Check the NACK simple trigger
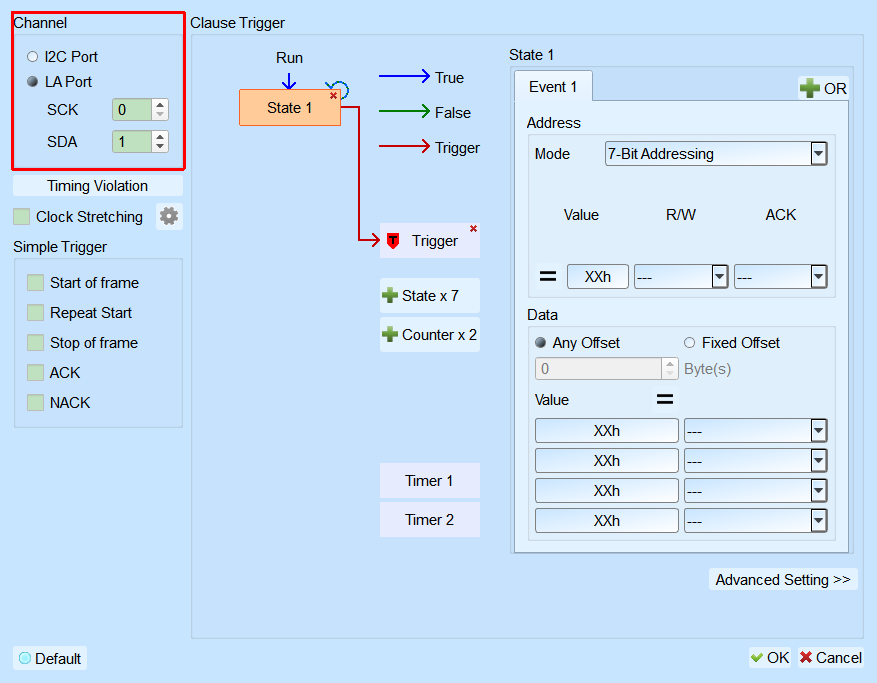Image resolution: width=877 pixels, height=683 pixels. point(35,403)
